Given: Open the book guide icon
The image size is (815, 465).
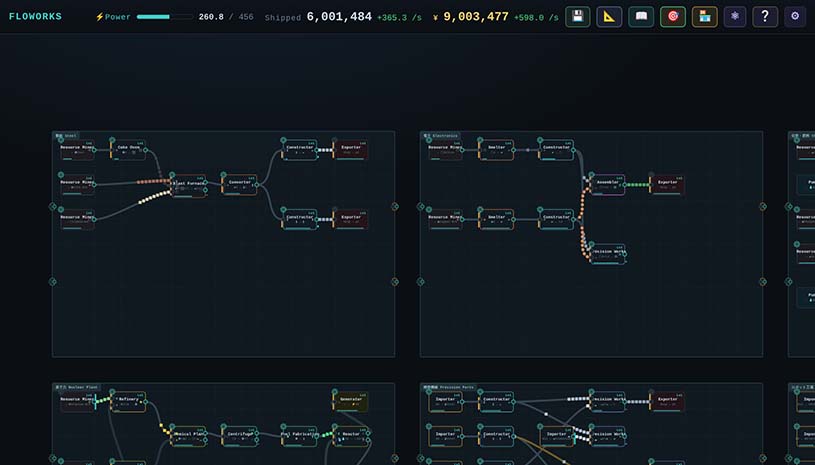Looking at the screenshot, I should coord(641,17).
